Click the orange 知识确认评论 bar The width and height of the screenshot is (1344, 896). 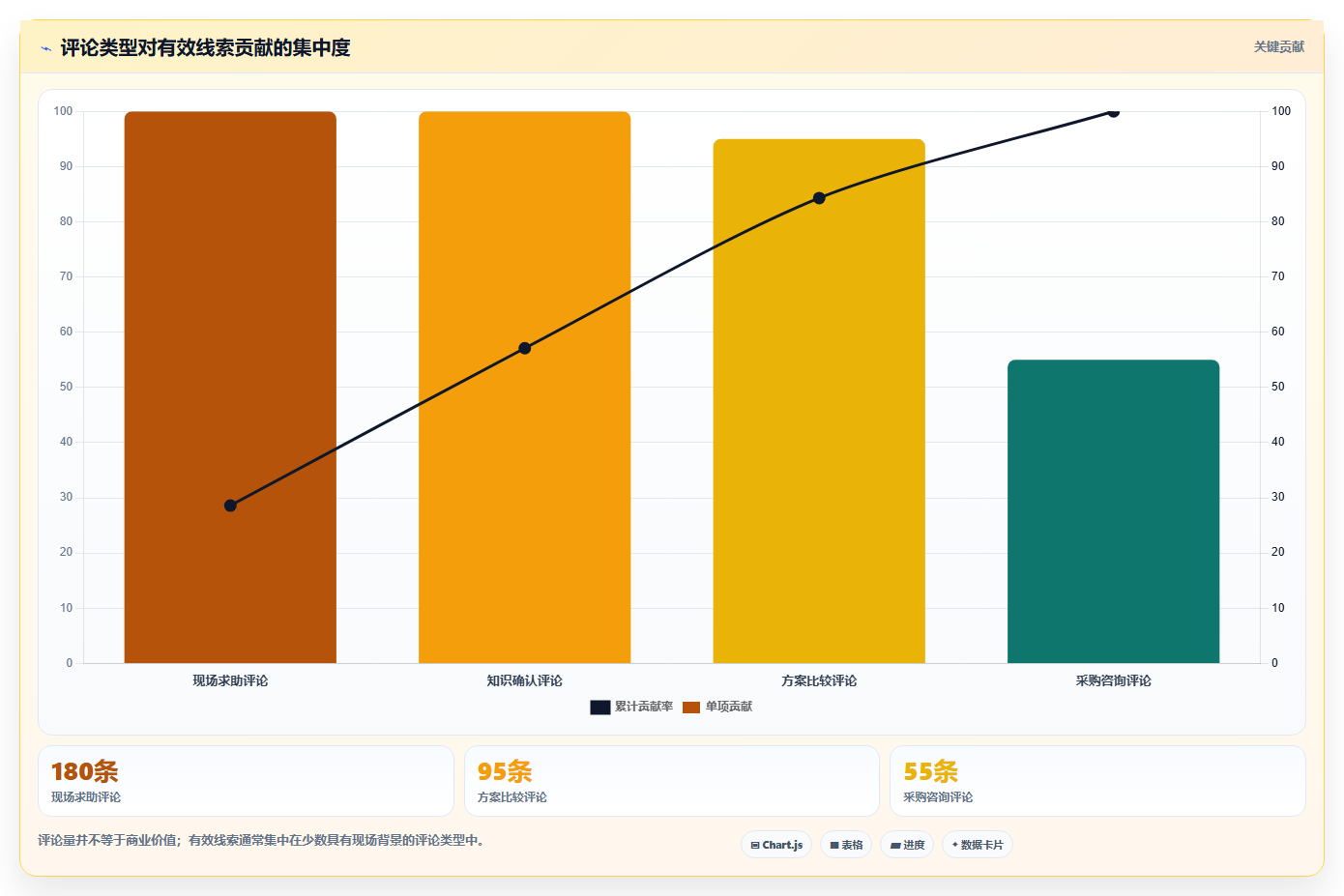[x=524, y=387]
